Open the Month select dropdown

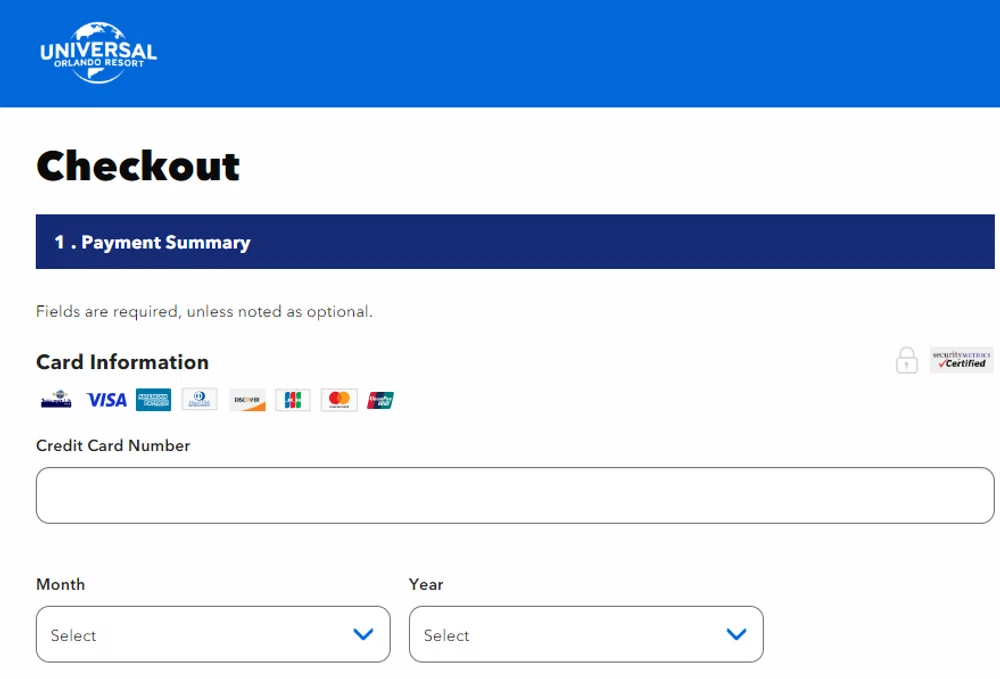[213, 634]
